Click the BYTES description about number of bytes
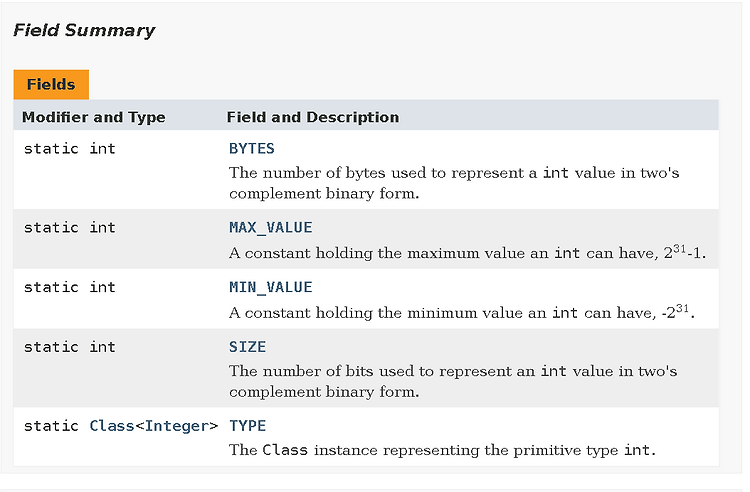750x492 pixels. pyautogui.click(x=454, y=183)
